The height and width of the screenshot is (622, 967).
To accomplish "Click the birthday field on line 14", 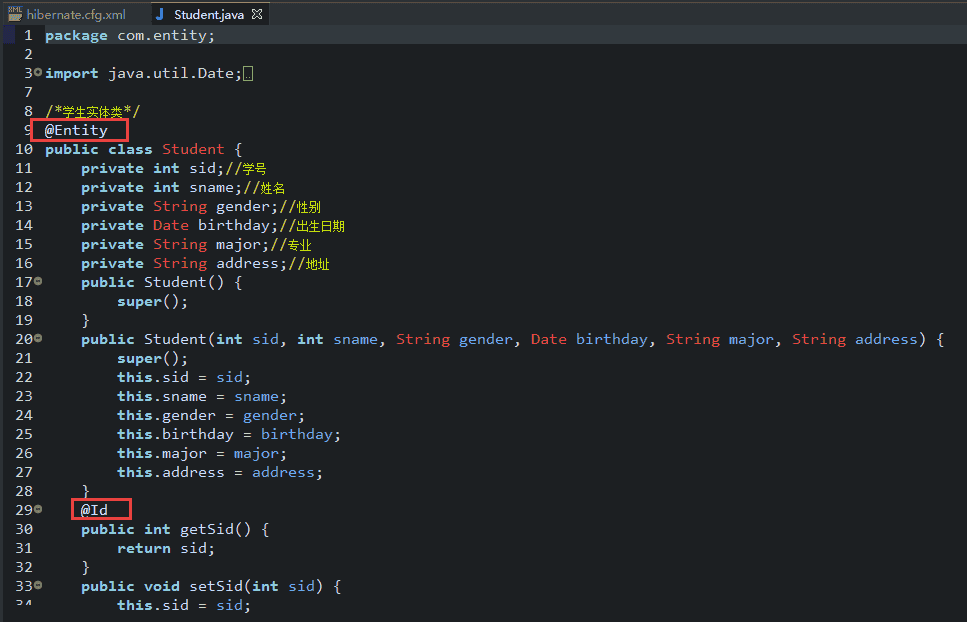I will pos(231,225).
